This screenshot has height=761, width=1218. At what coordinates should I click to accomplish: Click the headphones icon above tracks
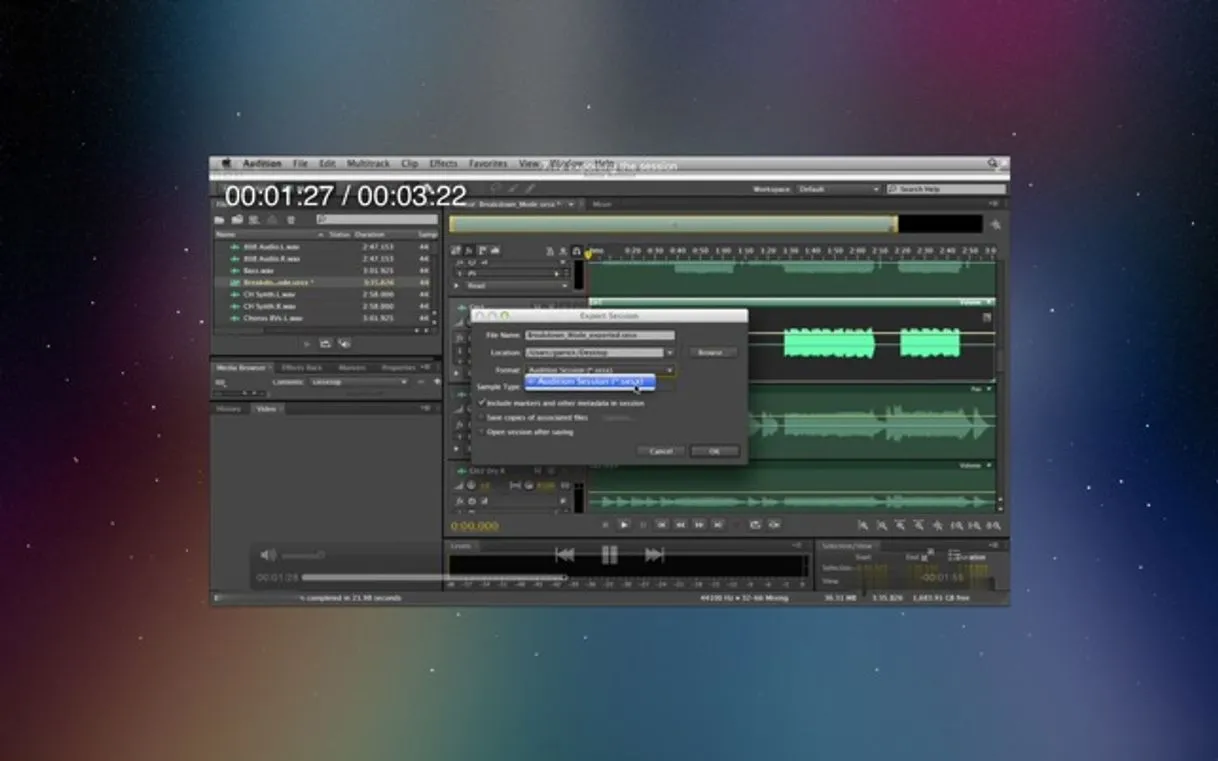pyautogui.click(x=576, y=251)
